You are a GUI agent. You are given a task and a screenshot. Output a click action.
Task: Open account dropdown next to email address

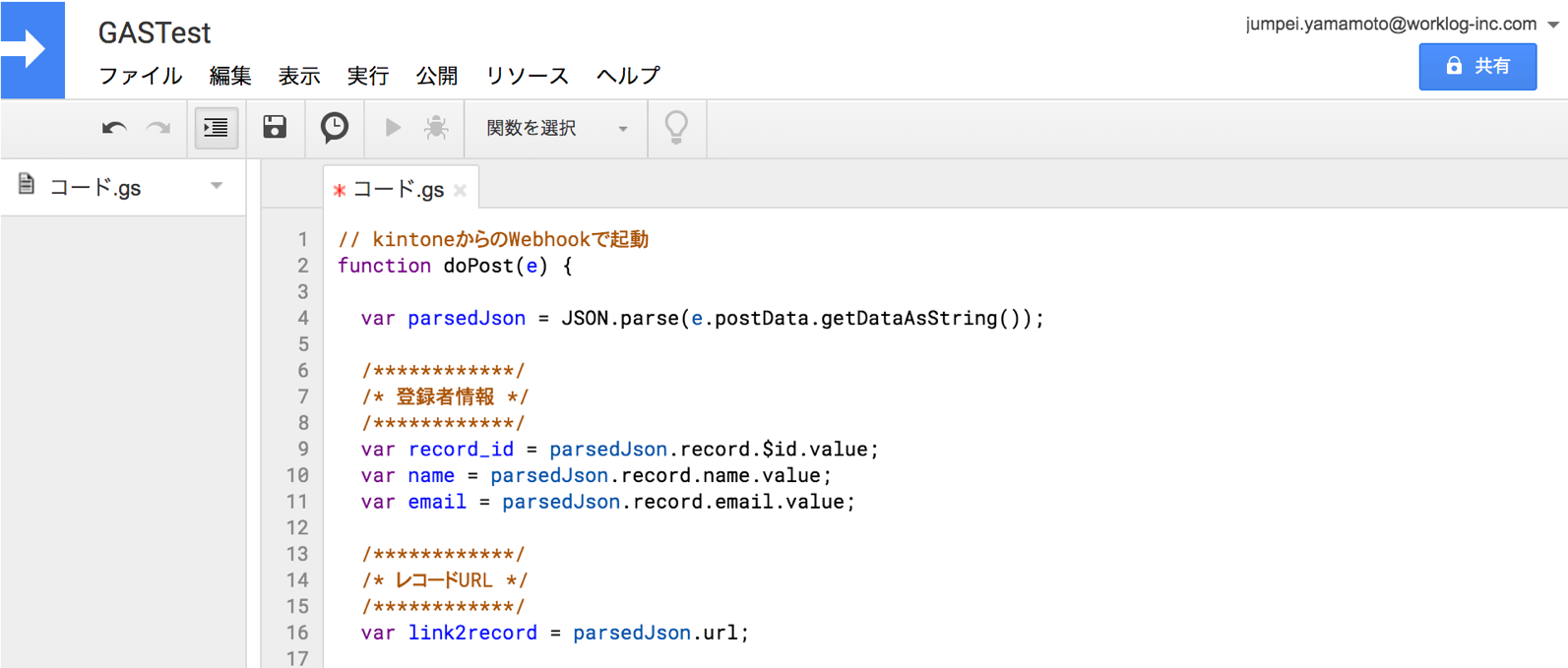(x=1553, y=25)
